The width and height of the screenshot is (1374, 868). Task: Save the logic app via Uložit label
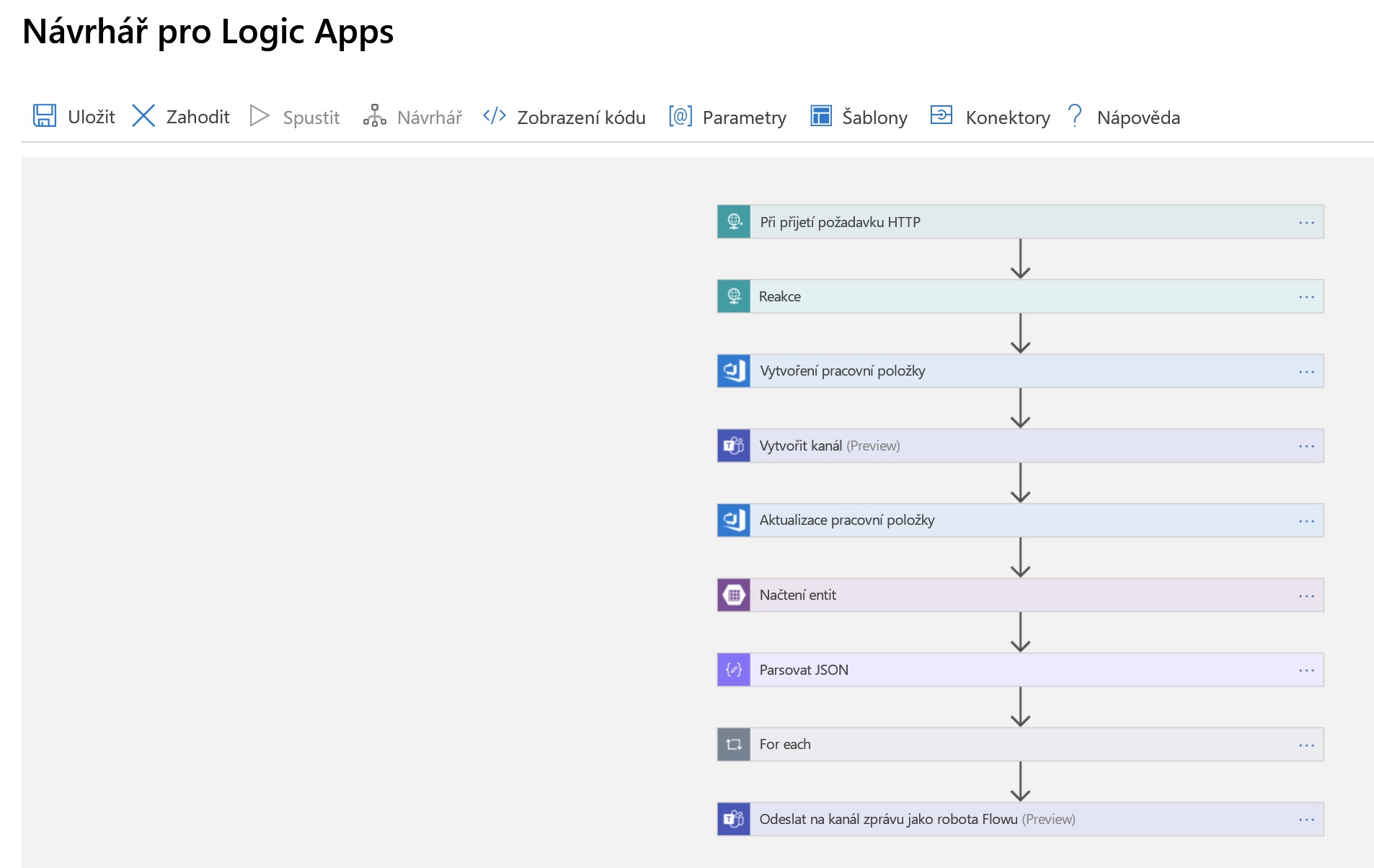coord(92,117)
